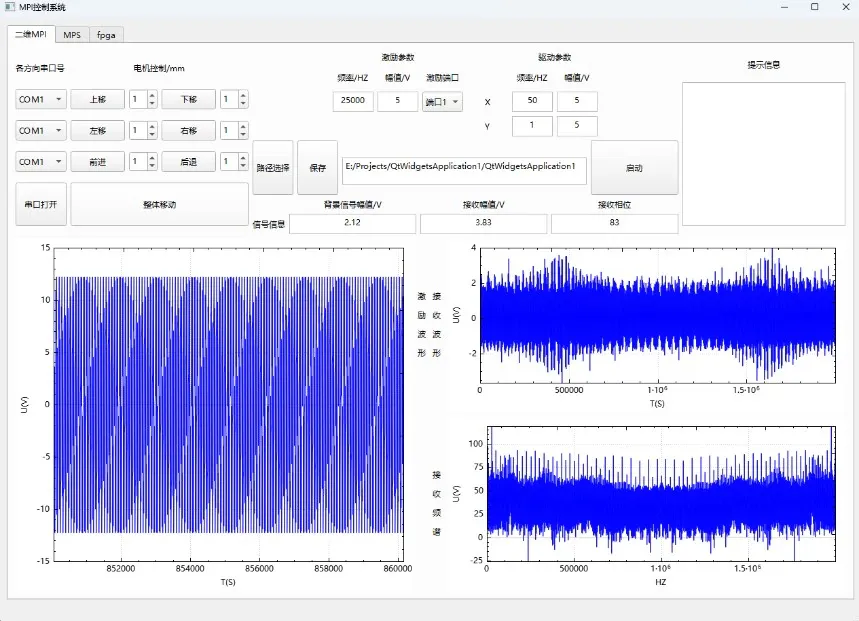This screenshot has width=859, height=621.
Task: Click the 下移 button
Action: (188, 99)
